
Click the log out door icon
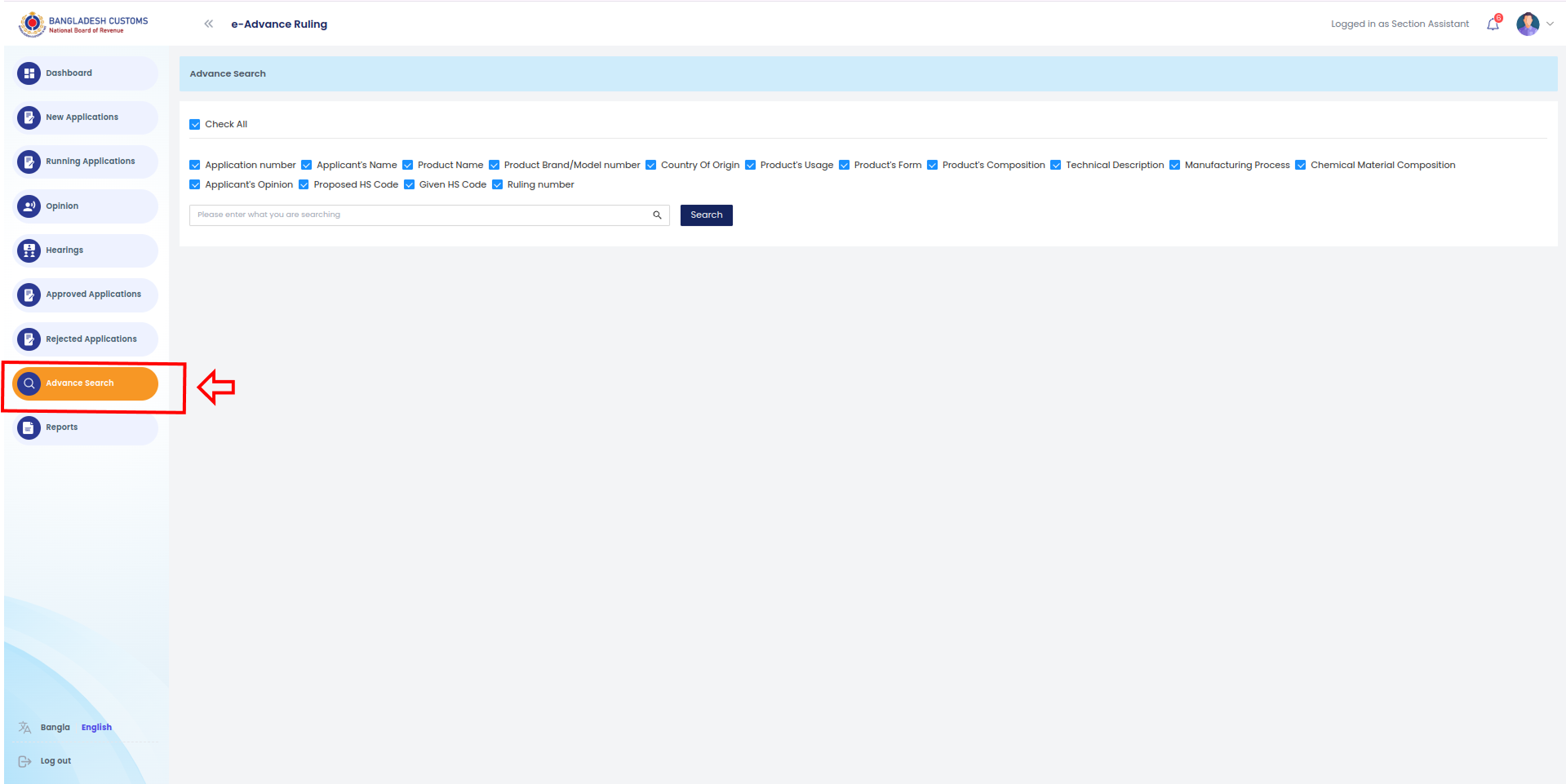(25, 761)
